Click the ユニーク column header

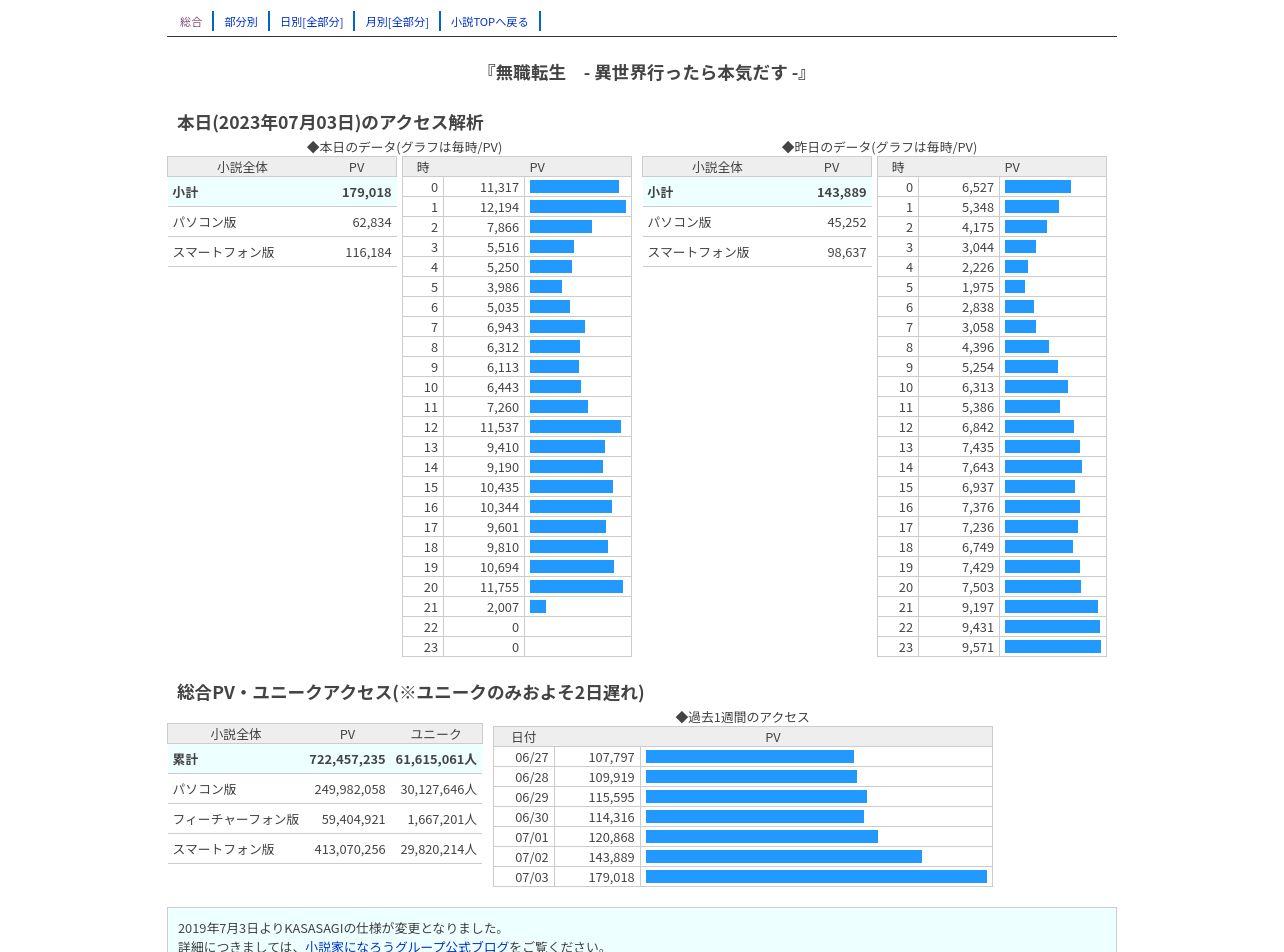tap(436, 734)
